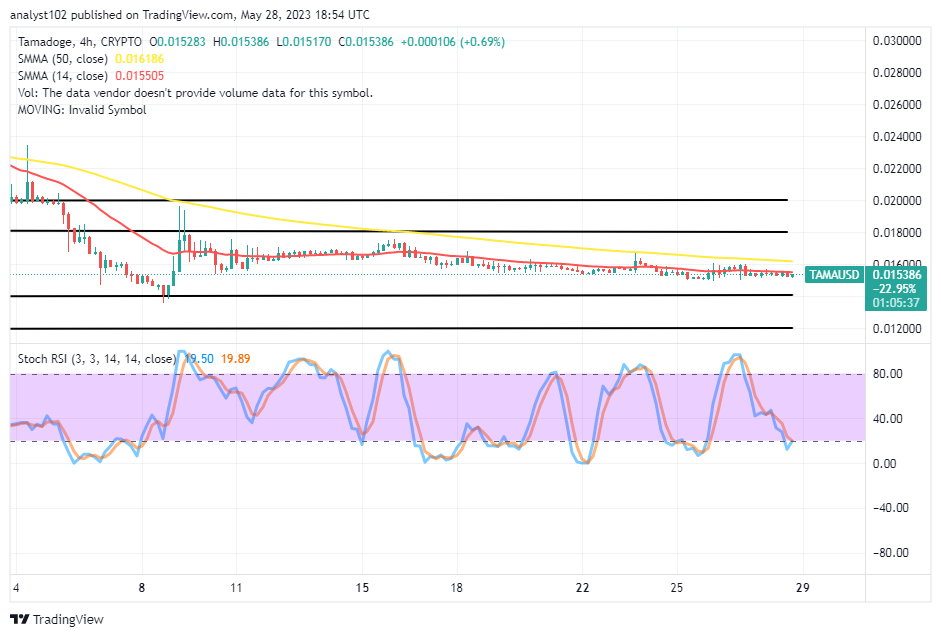Select the horizontal line at 0.018000
The height and width of the screenshot is (637, 941).
[399, 231]
